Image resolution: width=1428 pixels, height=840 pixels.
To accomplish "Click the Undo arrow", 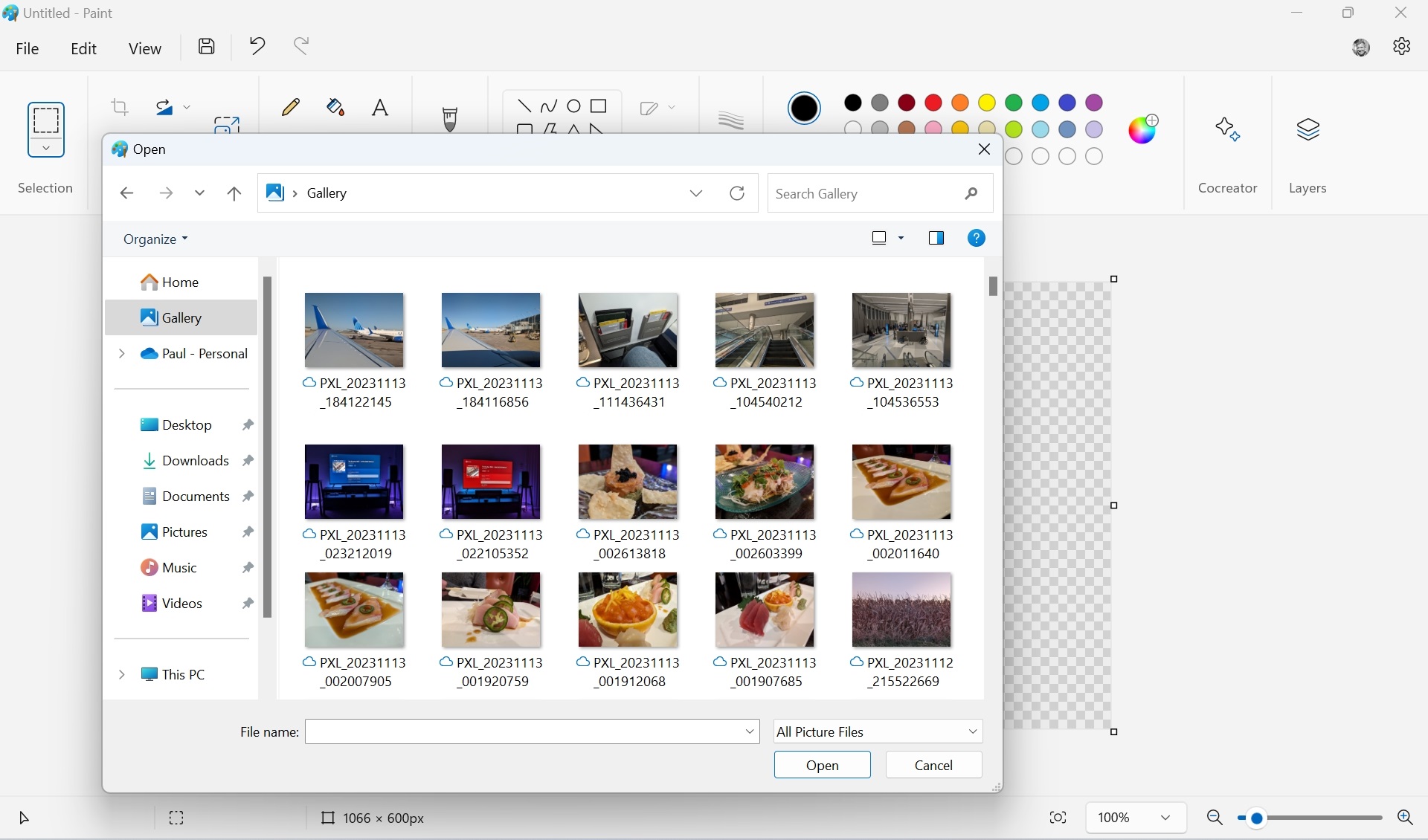I will point(257,47).
